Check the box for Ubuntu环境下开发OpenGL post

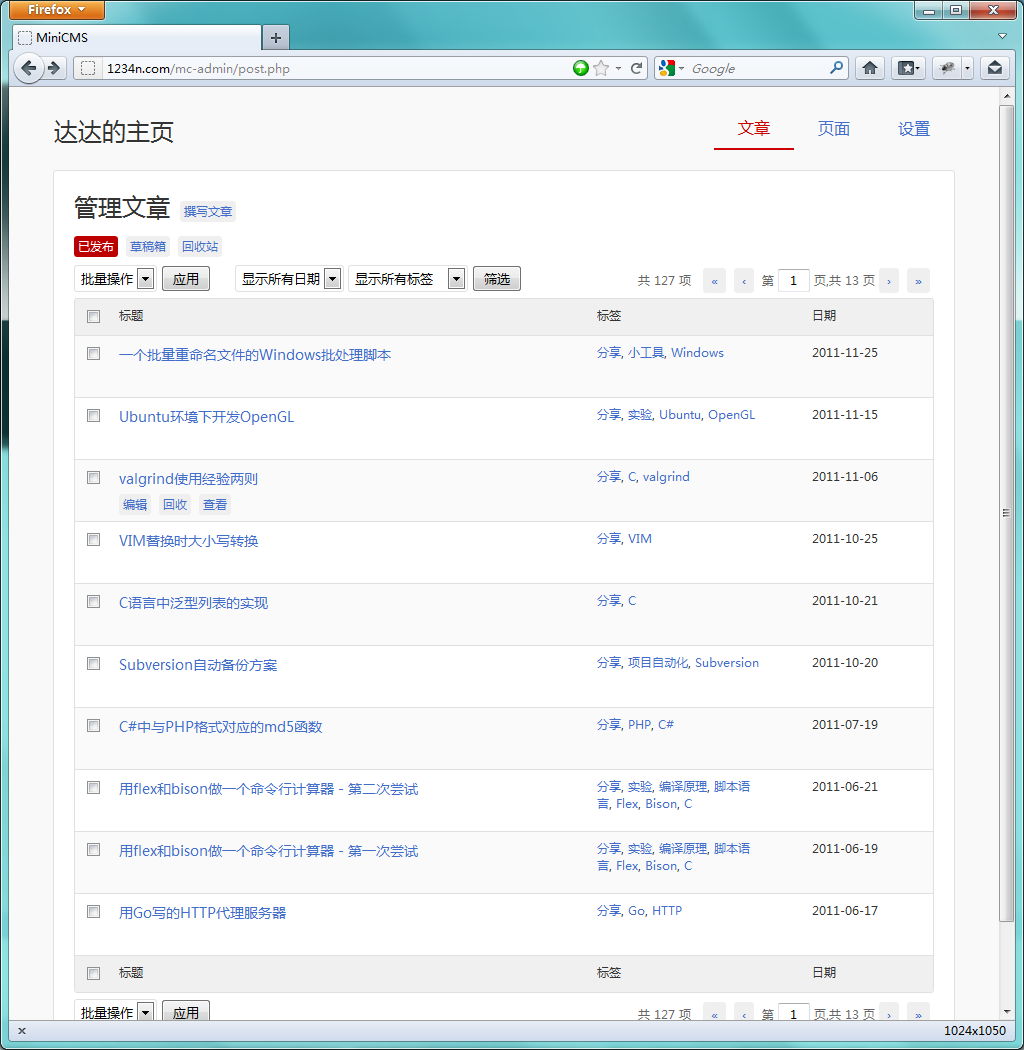click(94, 416)
